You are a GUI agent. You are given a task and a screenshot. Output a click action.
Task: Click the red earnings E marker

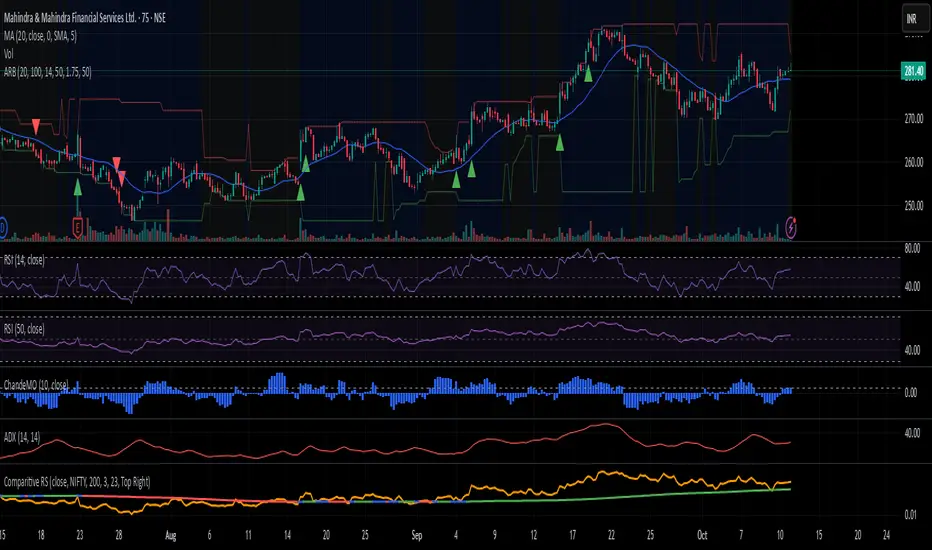tap(78, 227)
